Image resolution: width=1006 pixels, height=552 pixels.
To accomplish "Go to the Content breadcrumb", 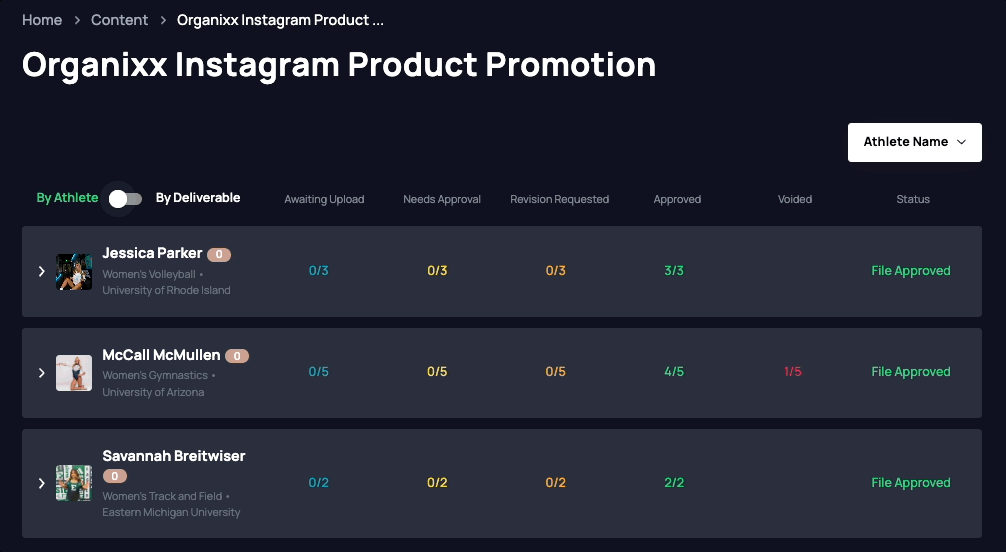I will [x=119, y=20].
